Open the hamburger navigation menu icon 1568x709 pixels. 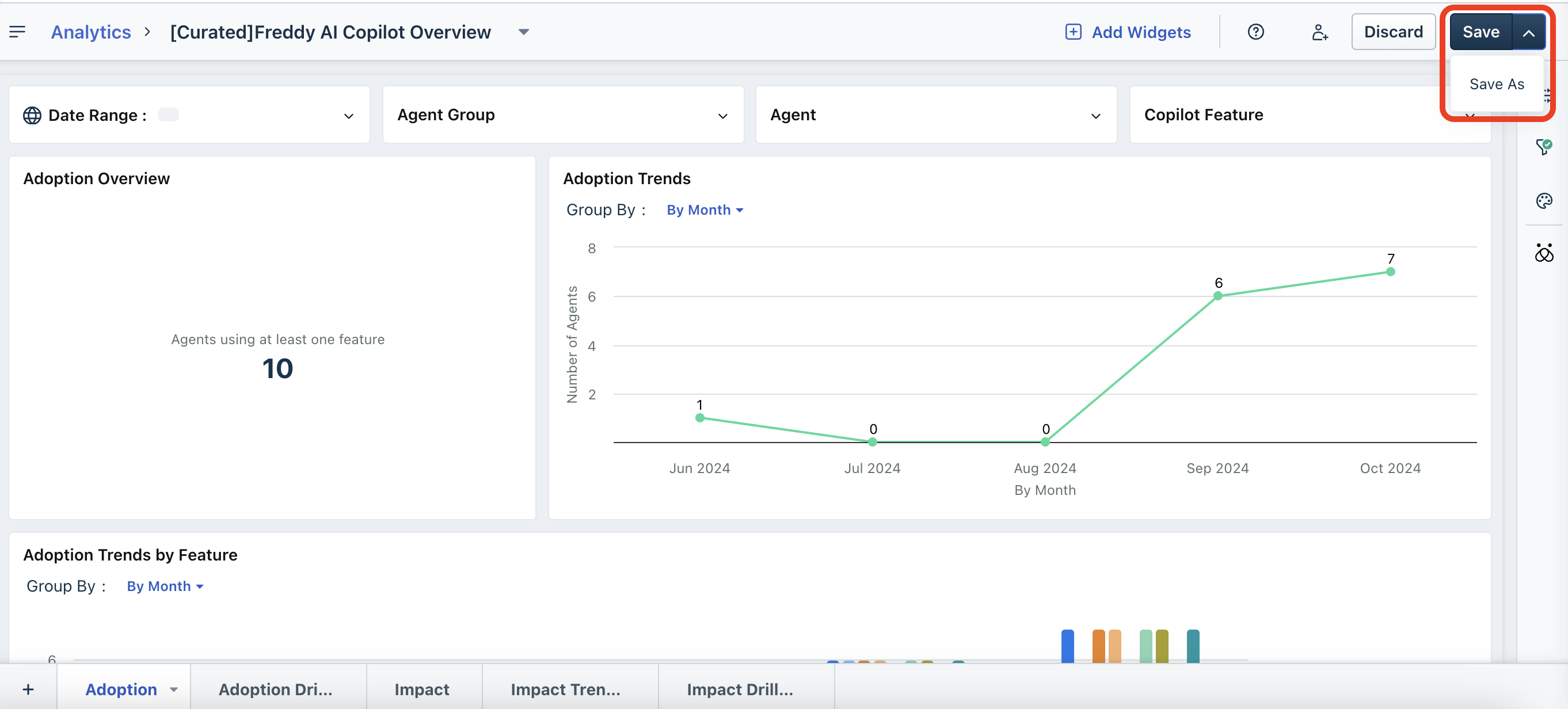click(17, 32)
